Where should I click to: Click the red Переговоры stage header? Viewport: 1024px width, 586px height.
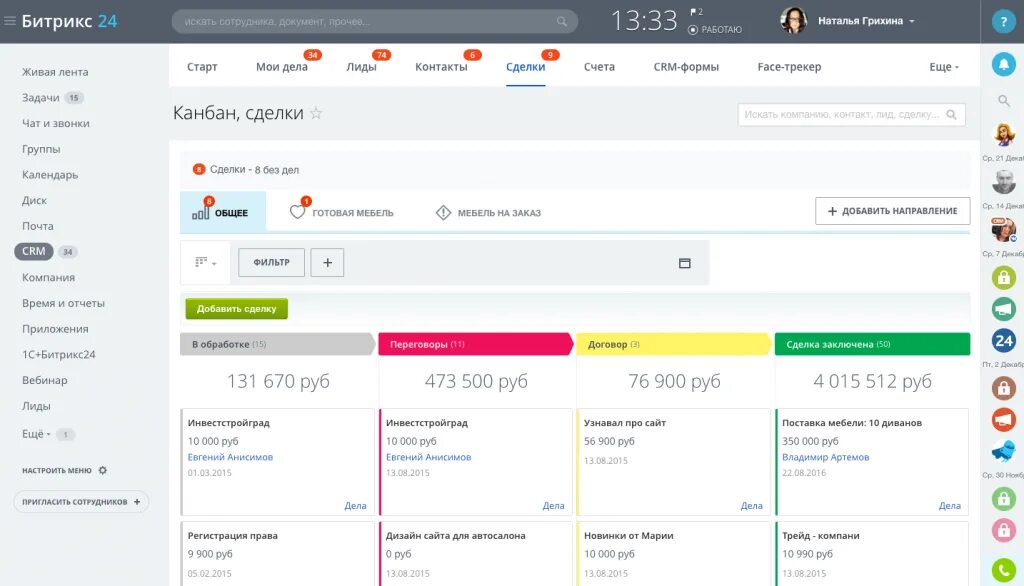(475, 344)
